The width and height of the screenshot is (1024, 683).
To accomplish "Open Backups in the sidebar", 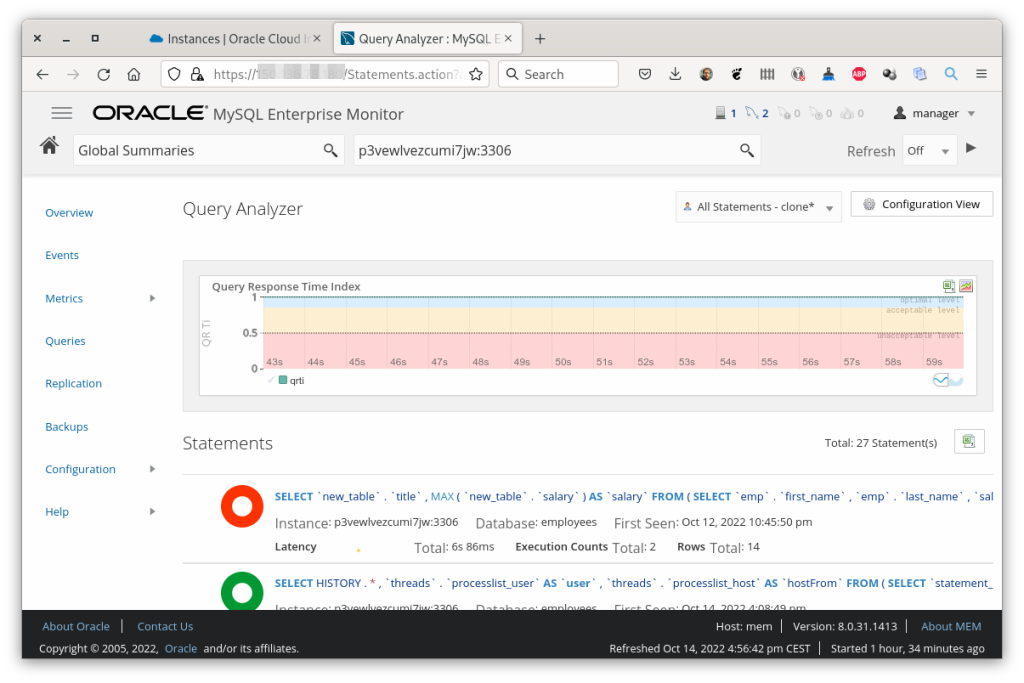I will [x=67, y=426].
